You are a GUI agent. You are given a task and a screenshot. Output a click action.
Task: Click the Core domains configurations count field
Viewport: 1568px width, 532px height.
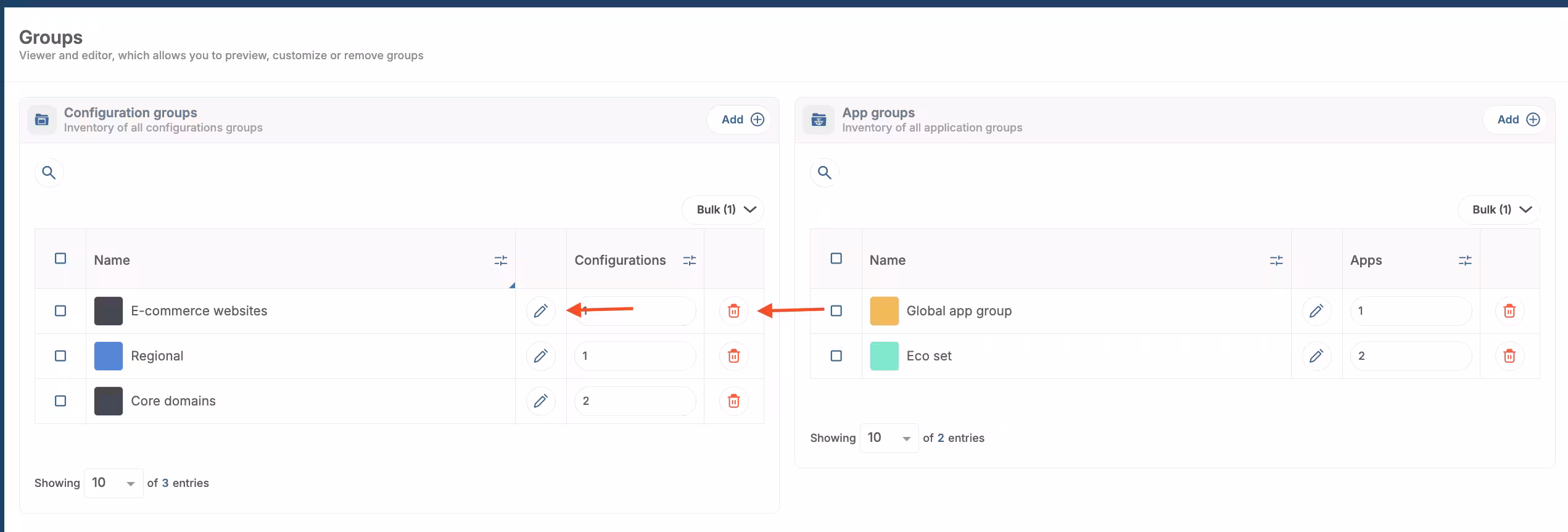tap(635, 401)
